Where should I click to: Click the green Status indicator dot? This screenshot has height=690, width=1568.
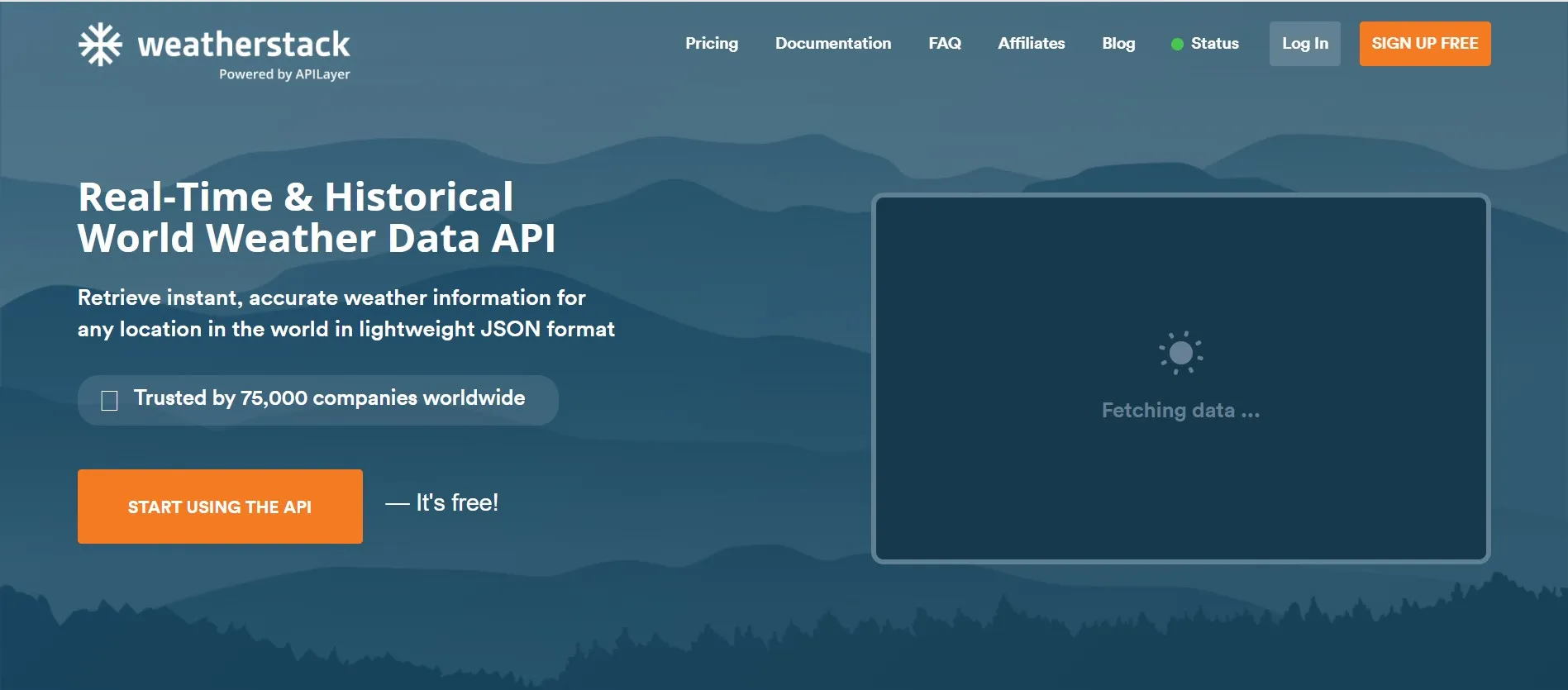[x=1177, y=44]
